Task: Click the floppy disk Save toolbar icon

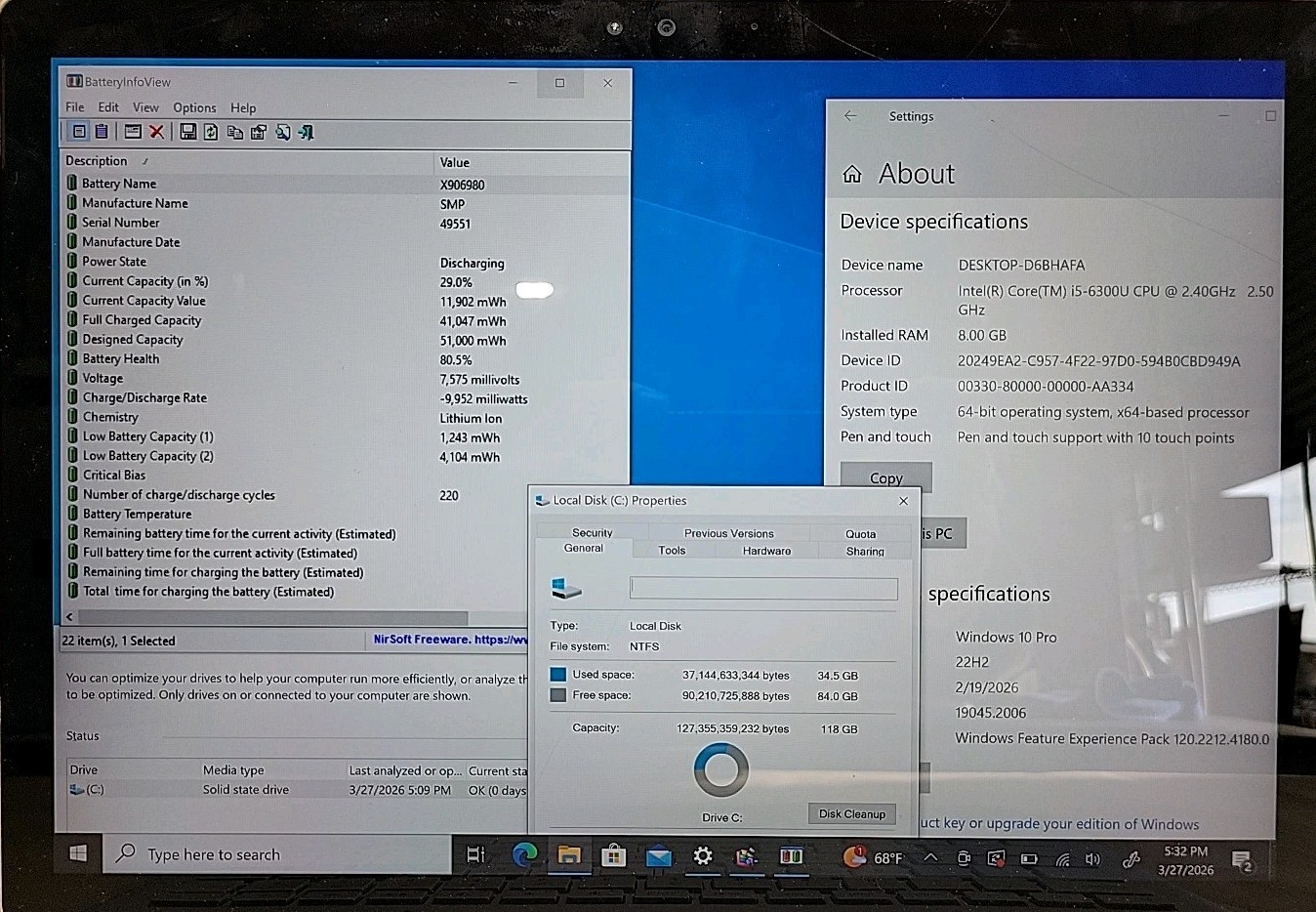Action: pos(188,132)
